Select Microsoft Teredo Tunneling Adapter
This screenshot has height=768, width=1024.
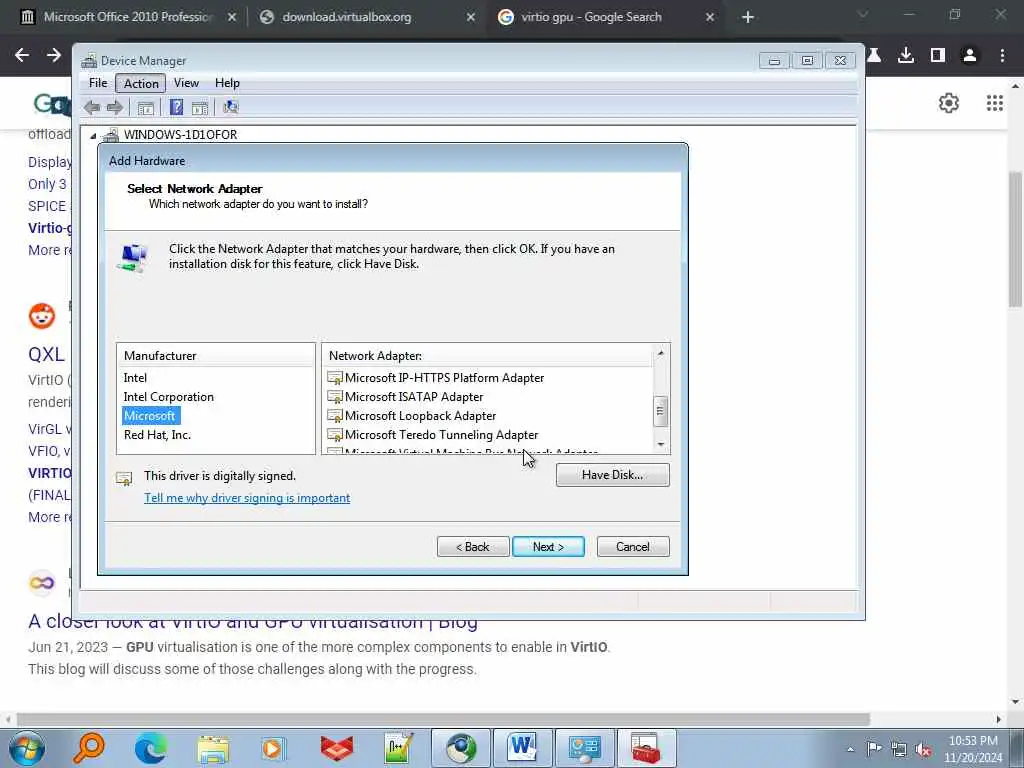[441, 434]
